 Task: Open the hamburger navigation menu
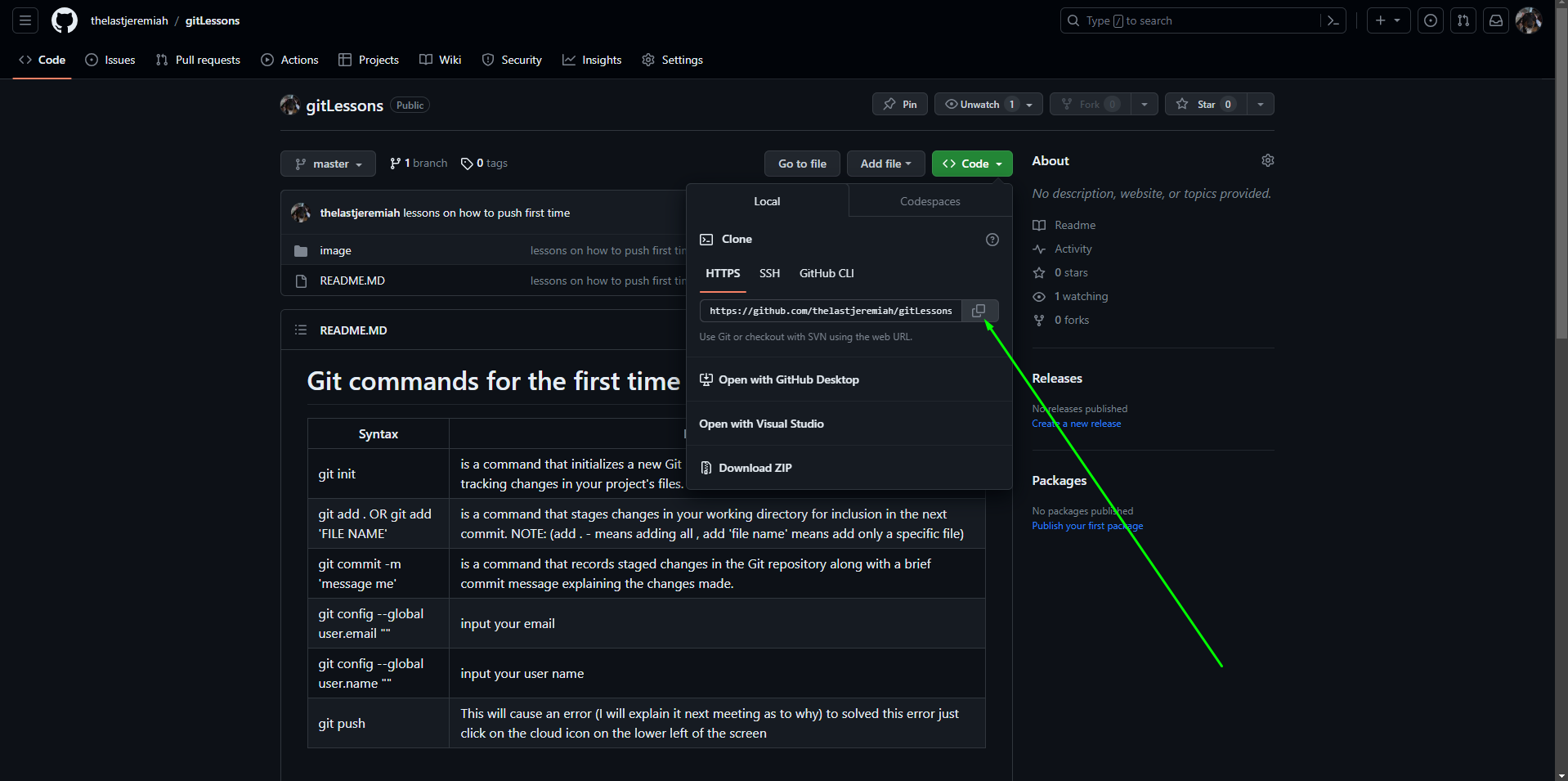click(x=25, y=20)
